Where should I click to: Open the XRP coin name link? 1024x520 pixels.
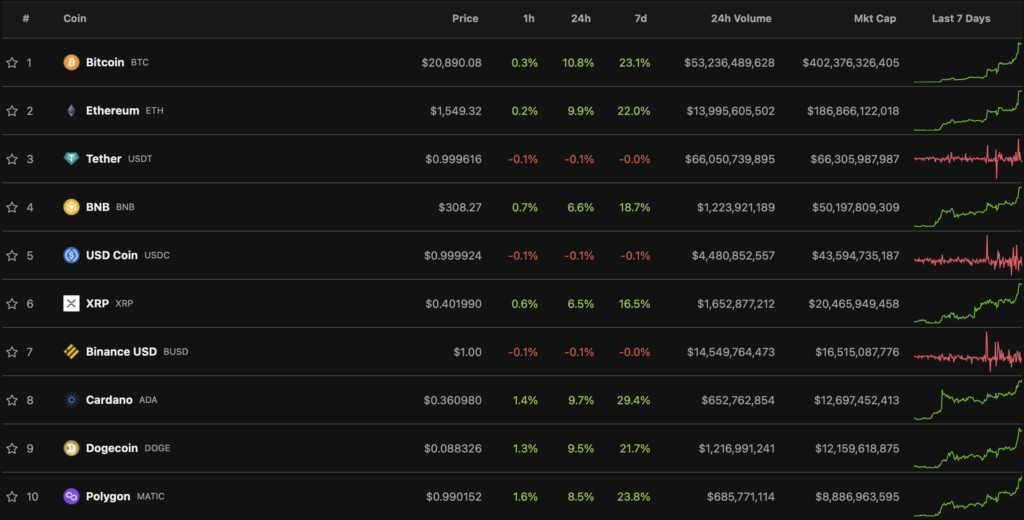(97, 303)
